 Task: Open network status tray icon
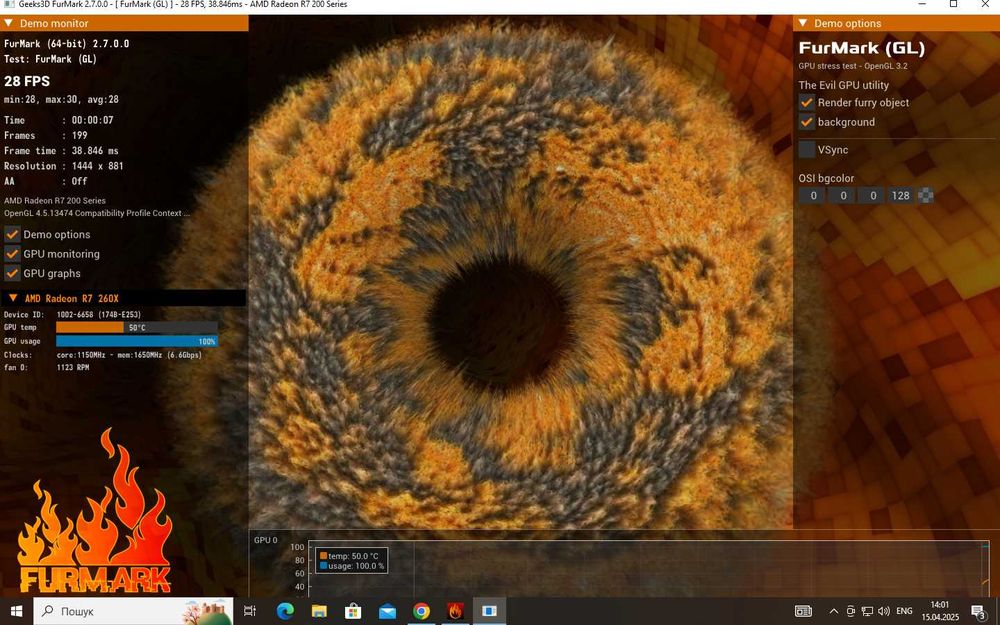pyautogui.click(x=867, y=611)
